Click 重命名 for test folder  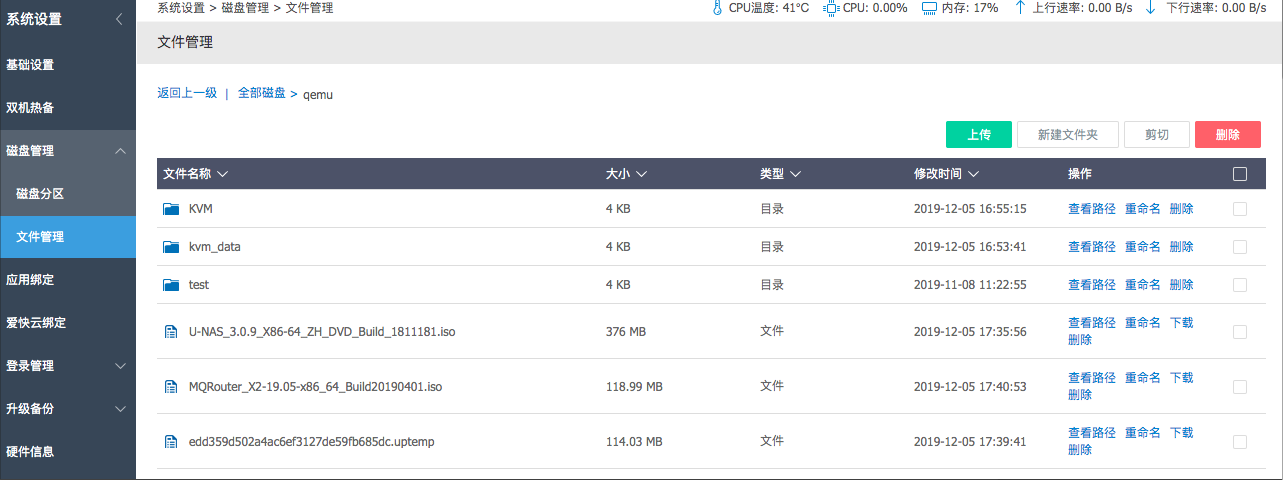(x=1143, y=285)
